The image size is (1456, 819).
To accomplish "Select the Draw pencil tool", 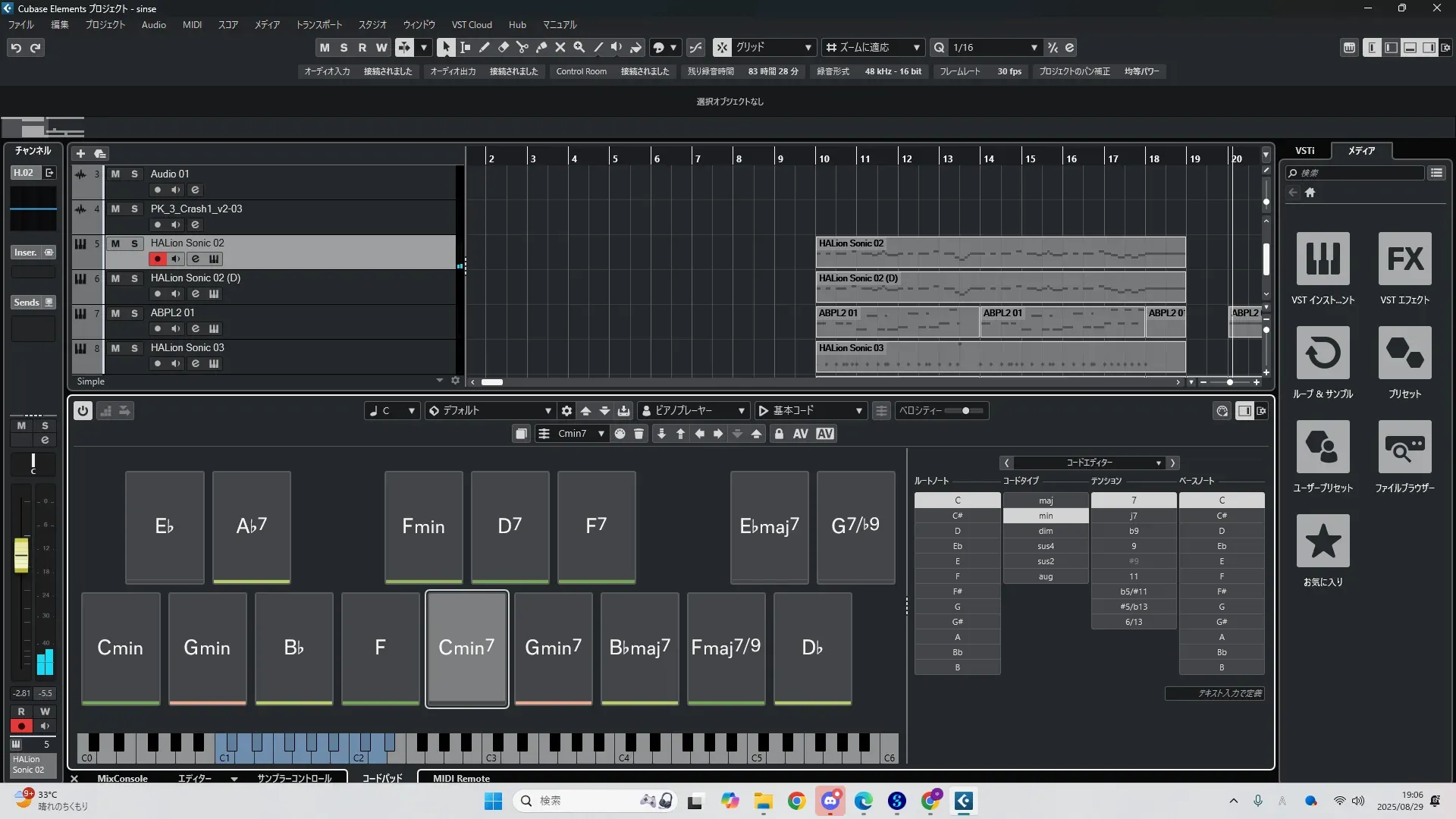I will (x=484, y=48).
